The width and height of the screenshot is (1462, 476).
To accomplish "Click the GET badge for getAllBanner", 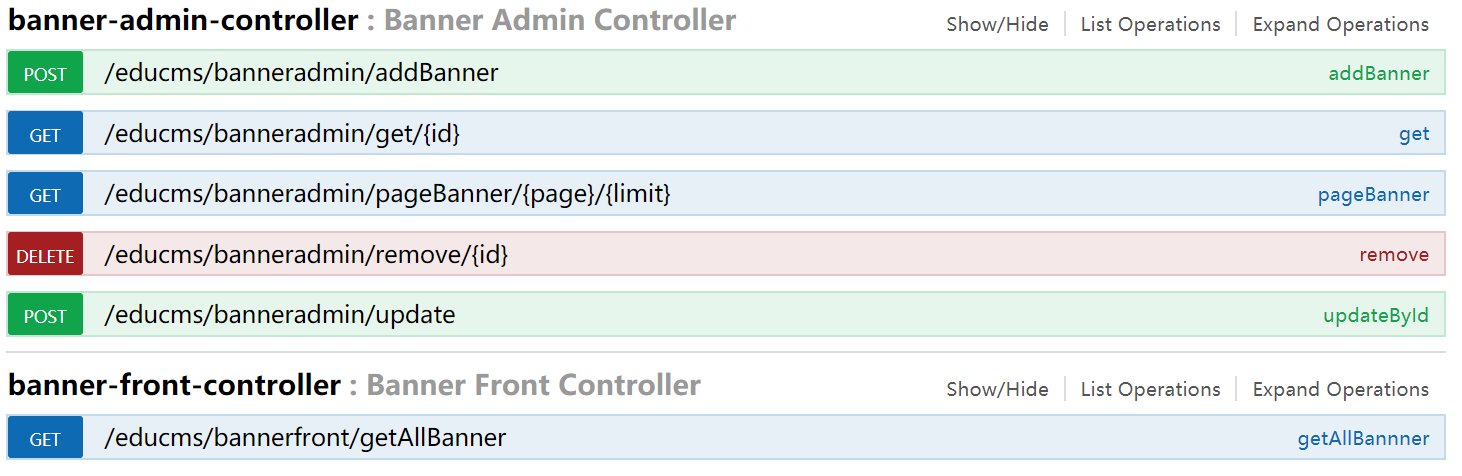I will [45, 439].
